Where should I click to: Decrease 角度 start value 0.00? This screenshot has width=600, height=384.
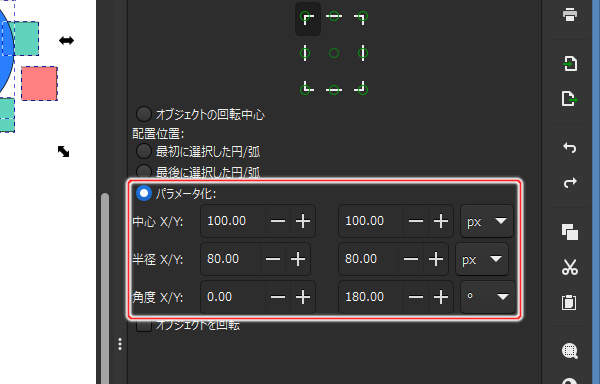[278, 297]
